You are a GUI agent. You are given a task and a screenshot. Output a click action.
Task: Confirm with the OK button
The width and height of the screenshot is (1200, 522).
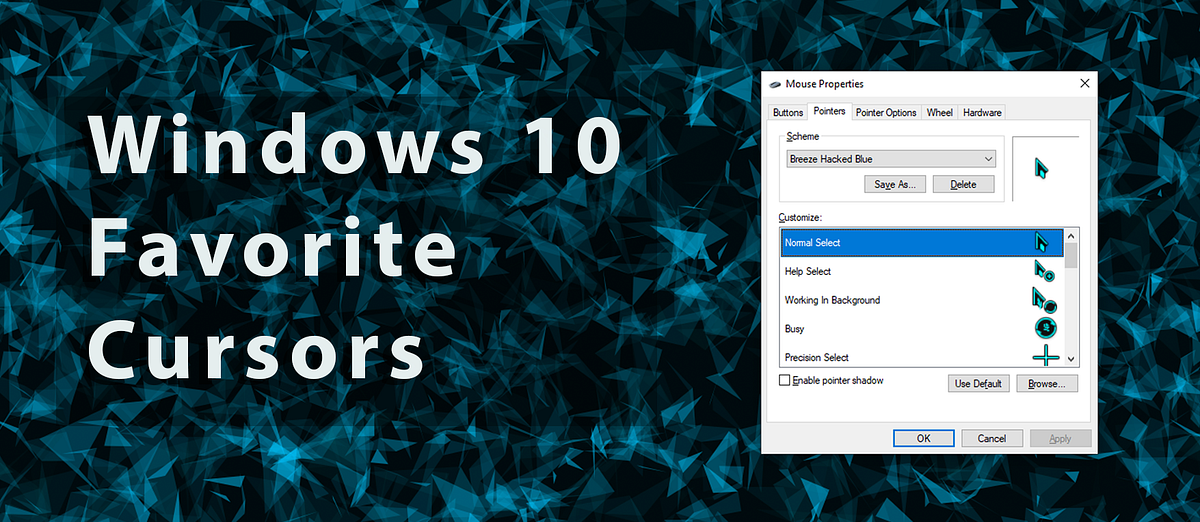[x=923, y=438]
